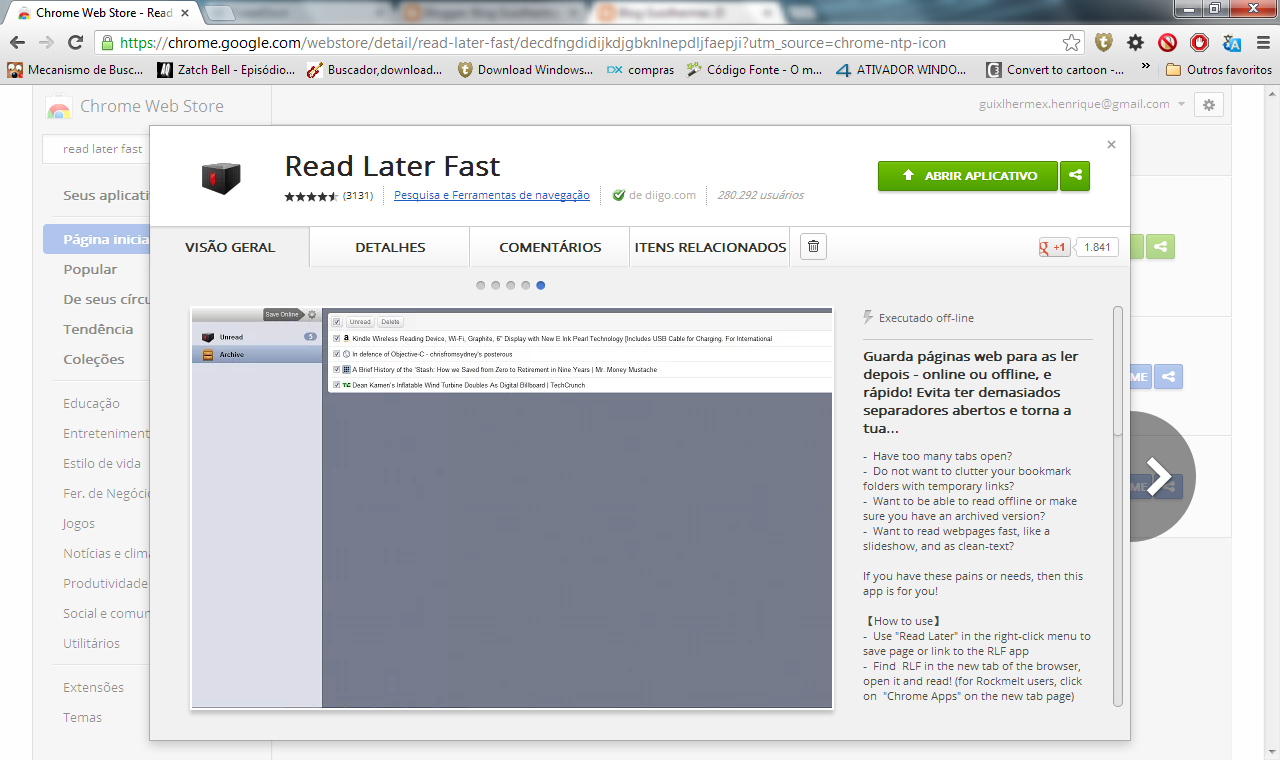Select the fifth (blue) carousel dot
The height and width of the screenshot is (760, 1280).
(x=541, y=285)
